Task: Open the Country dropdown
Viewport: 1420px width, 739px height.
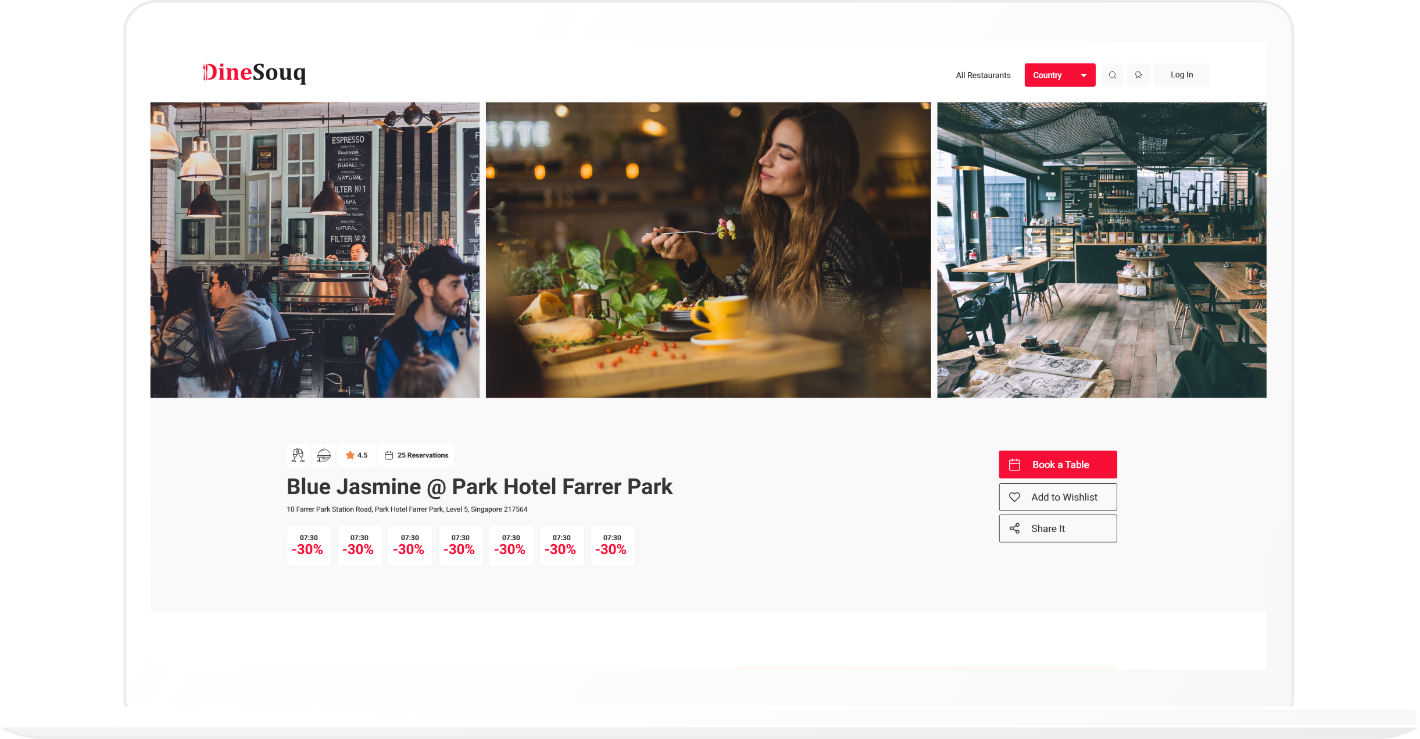Action: (x=1060, y=75)
